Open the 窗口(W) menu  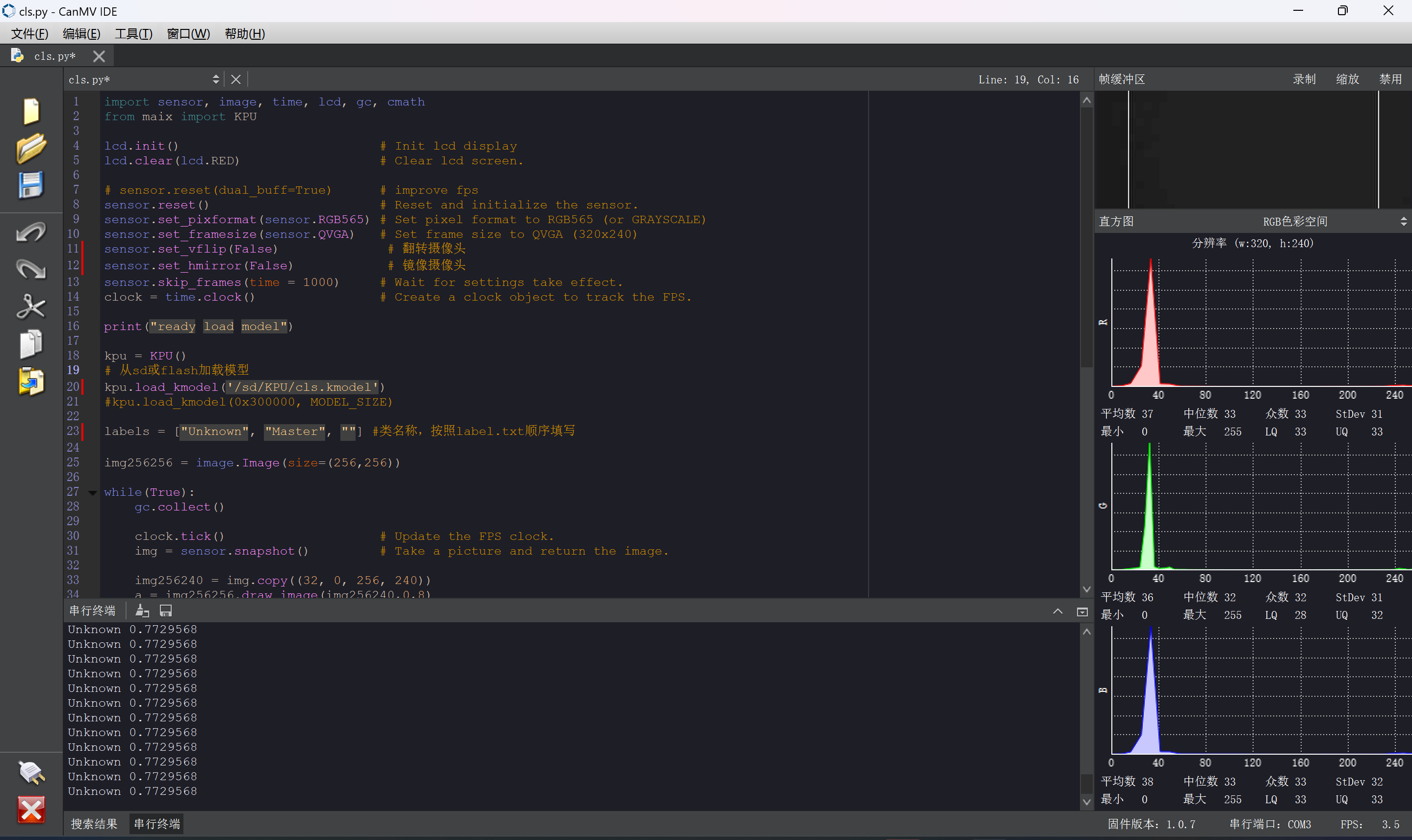[x=188, y=34]
